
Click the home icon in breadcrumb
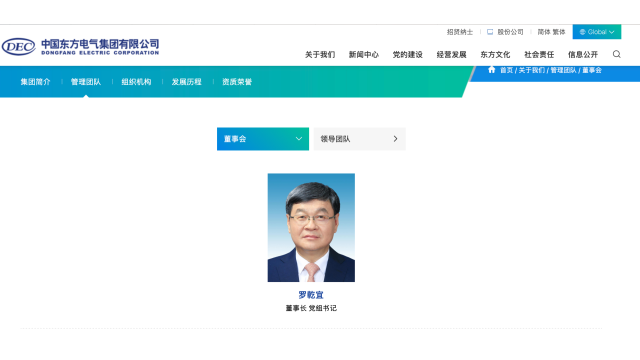point(491,70)
